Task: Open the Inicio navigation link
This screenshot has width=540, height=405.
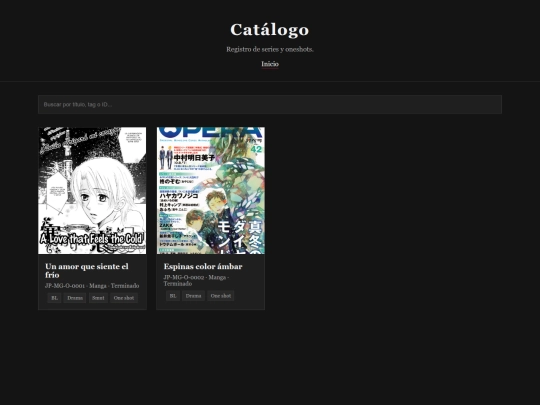Action: 270,64
